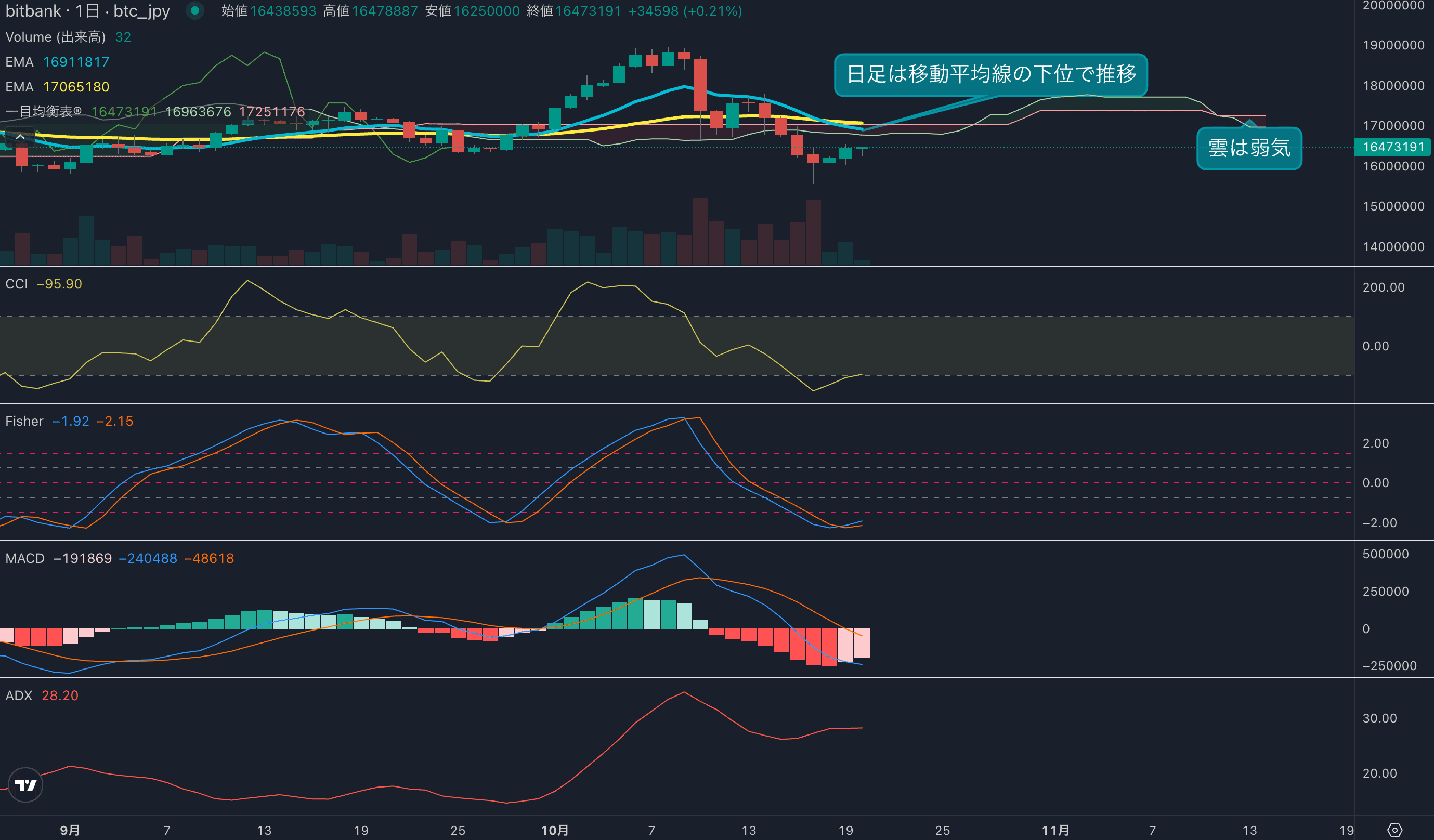The height and width of the screenshot is (840, 1434).
Task: Select the blue EMA 16911817 legend entry
Action: 57,62
